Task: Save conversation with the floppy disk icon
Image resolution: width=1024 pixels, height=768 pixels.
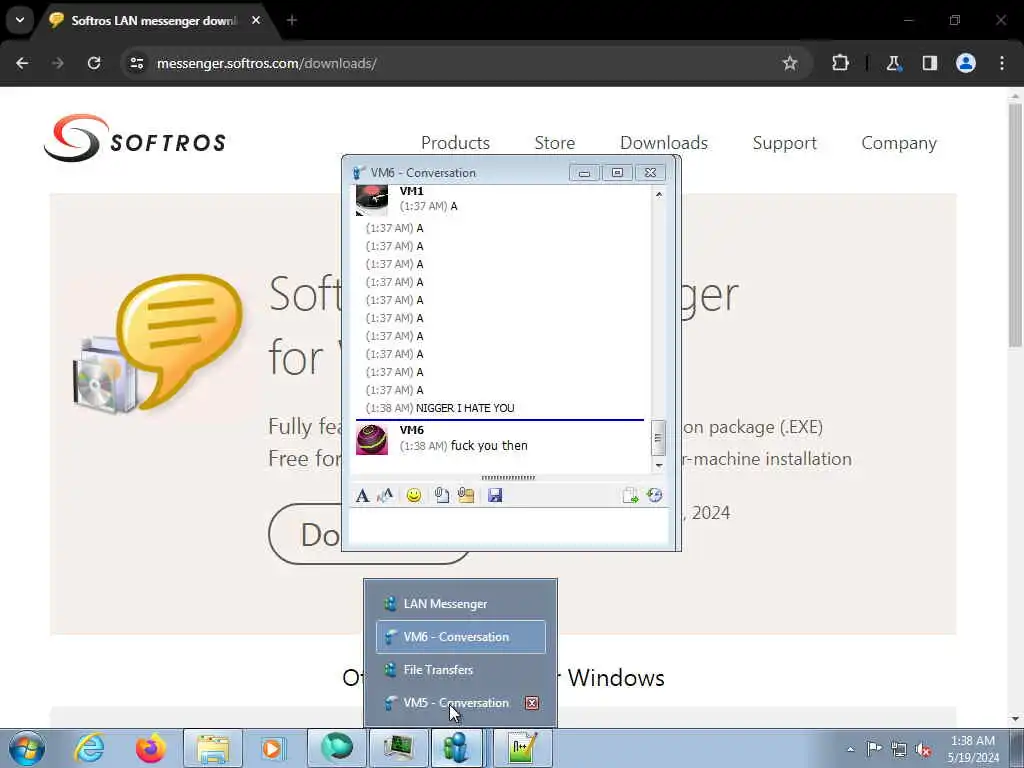Action: pos(495,496)
